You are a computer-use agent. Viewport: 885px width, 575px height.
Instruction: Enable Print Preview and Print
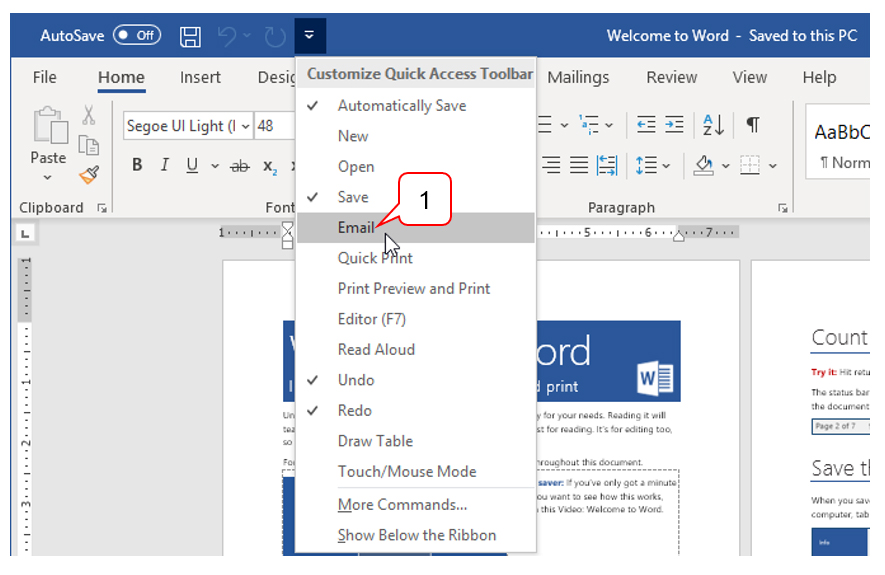point(415,288)
